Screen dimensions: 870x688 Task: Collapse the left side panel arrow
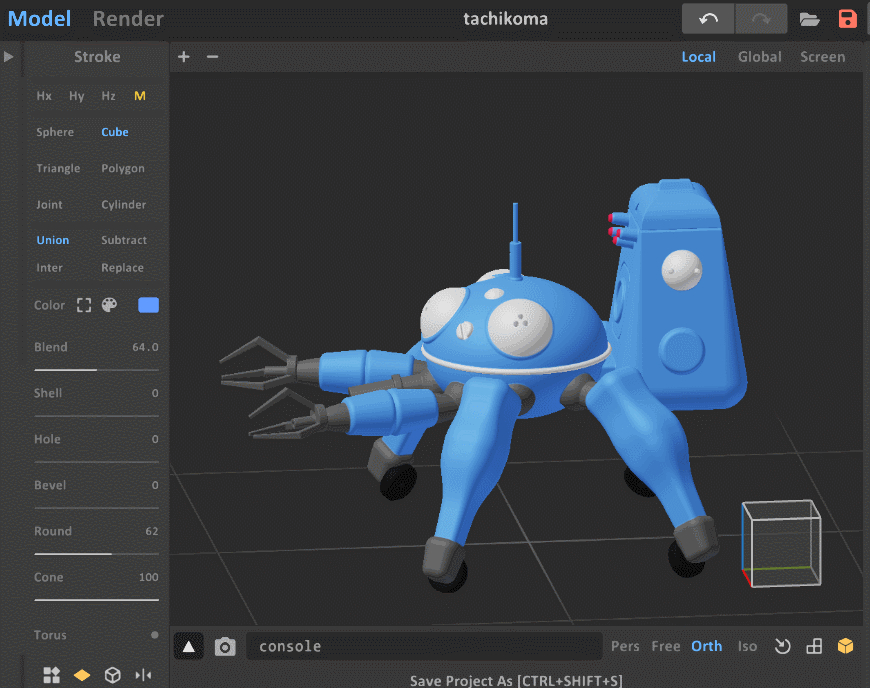(x=9, y=57)
